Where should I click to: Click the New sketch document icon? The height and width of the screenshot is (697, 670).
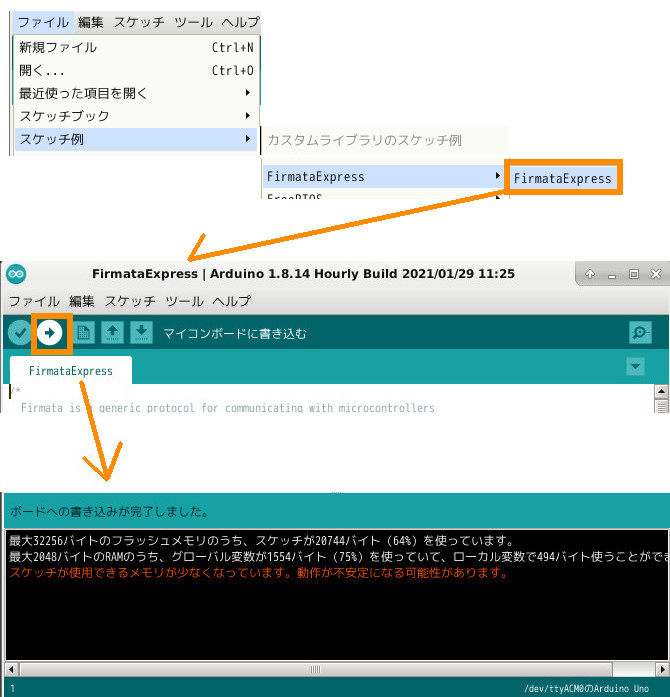coord(84,332)
